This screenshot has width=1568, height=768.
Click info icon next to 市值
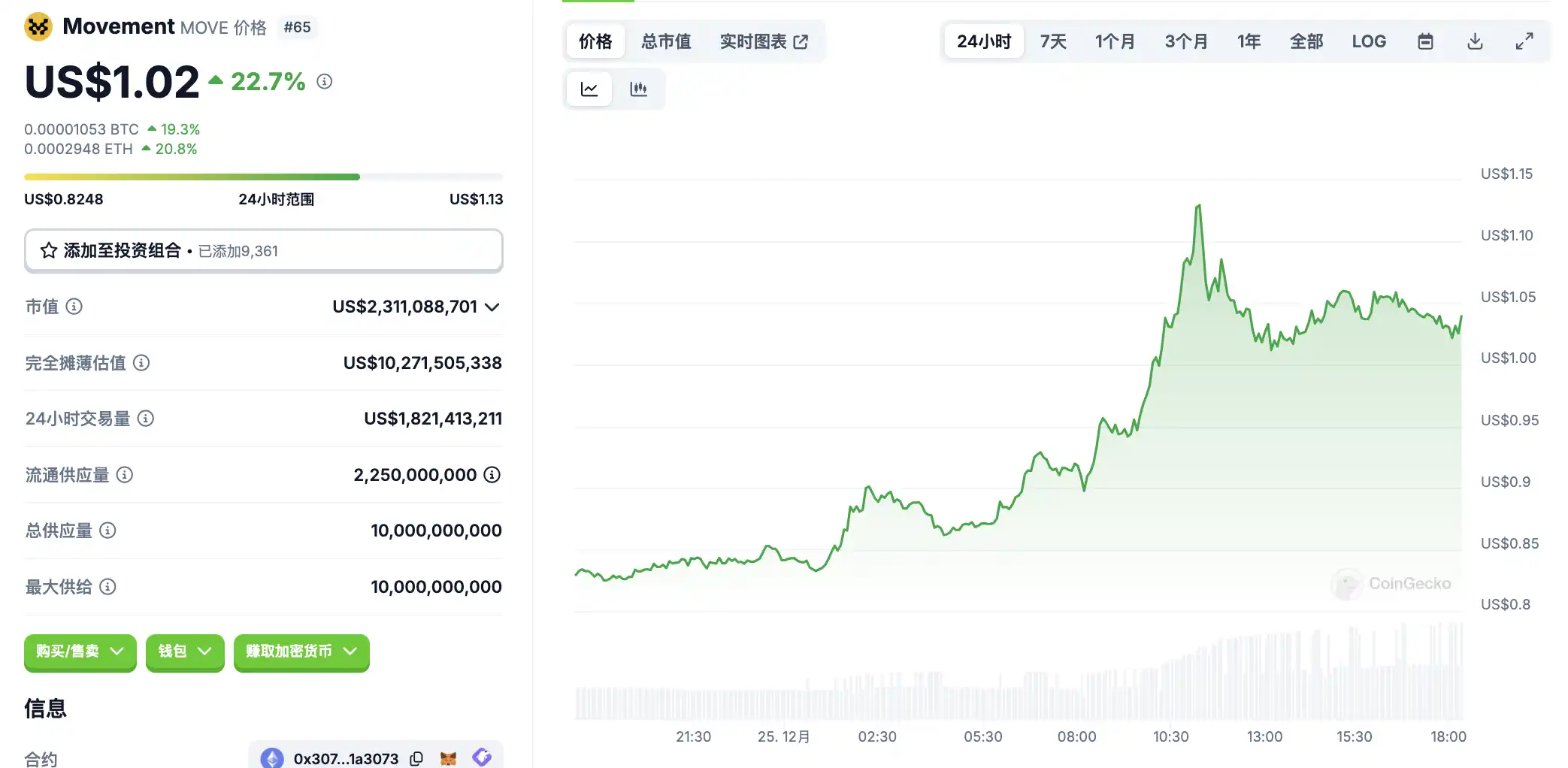[74, 307]
